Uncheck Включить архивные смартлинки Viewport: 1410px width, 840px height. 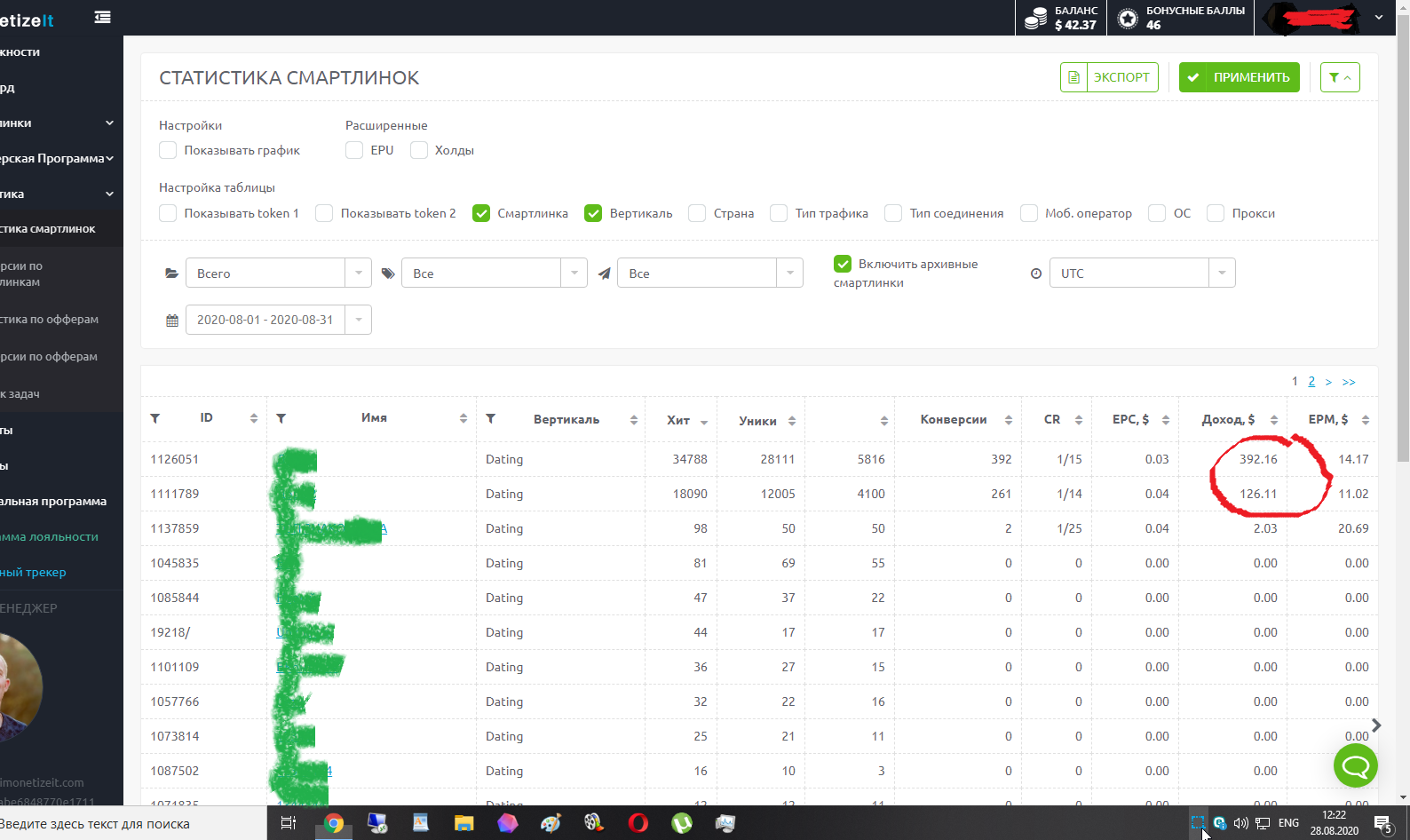click(x=843, y=264)
